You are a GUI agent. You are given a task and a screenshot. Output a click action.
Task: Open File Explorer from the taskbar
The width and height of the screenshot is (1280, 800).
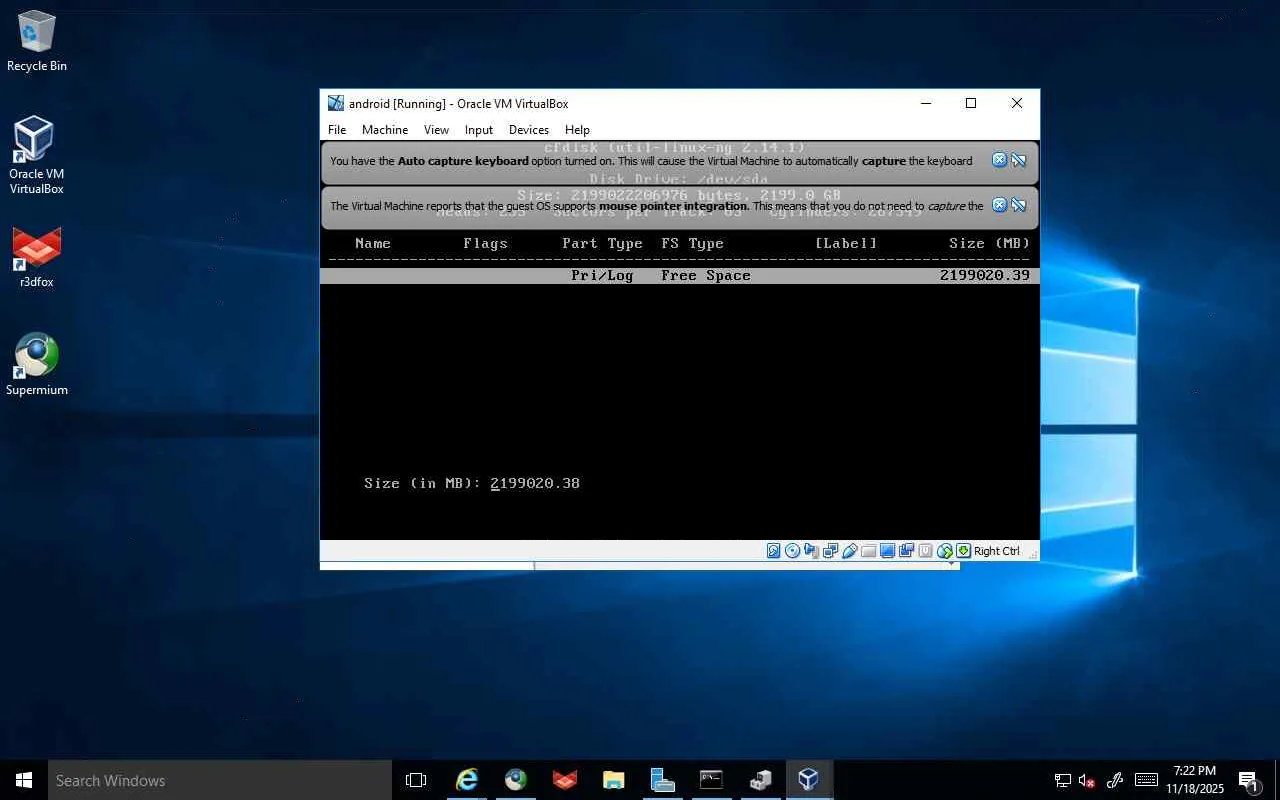click(613, 780)
